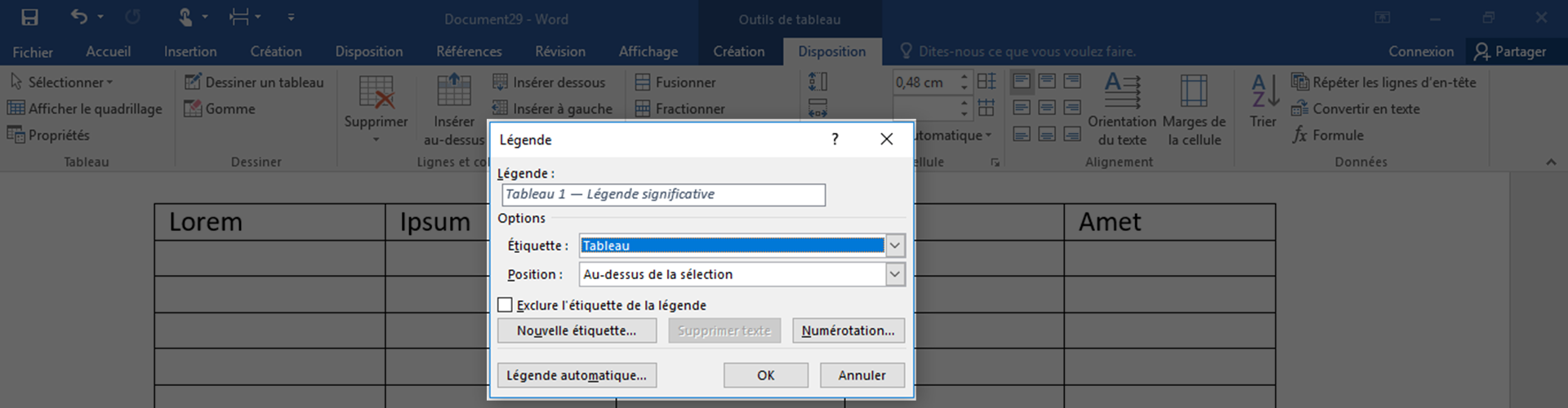Click Insérer au-dessus button
The width and height of the screenshot is (1568, 408).
pos(454,109)
